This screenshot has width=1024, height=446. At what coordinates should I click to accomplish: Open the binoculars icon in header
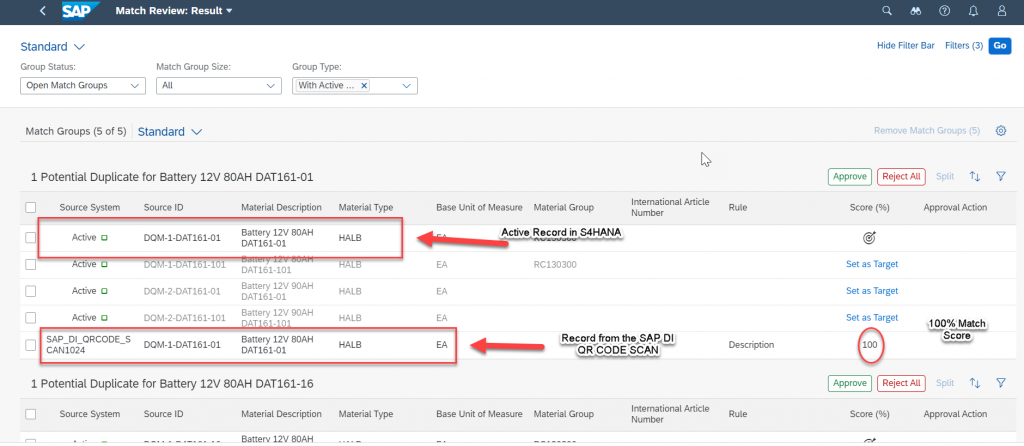point(915,11)
